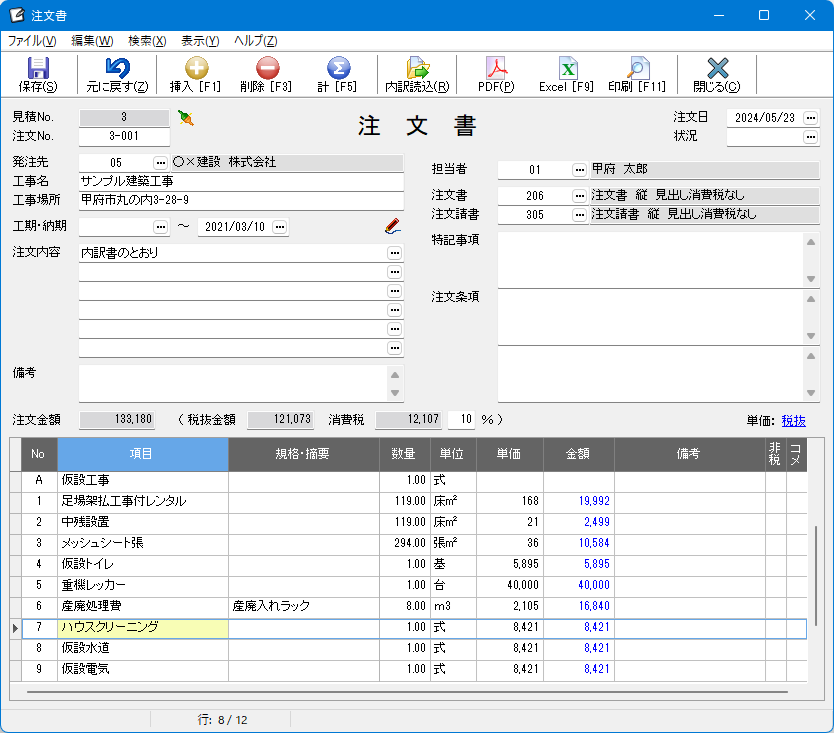Click the row selector arrow for row 7

15,628
